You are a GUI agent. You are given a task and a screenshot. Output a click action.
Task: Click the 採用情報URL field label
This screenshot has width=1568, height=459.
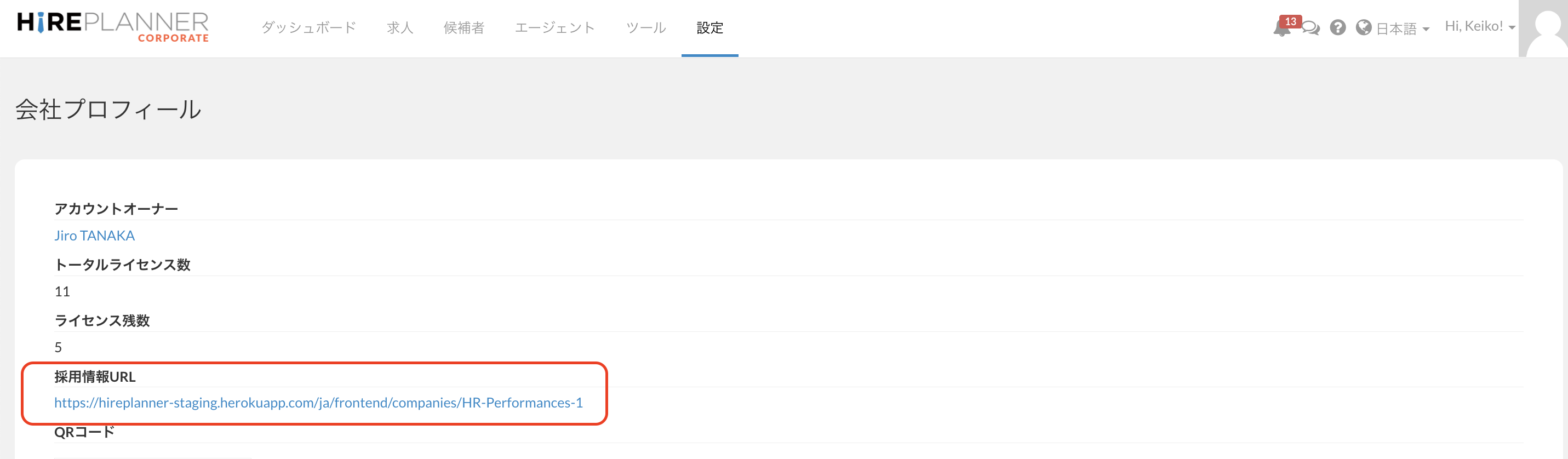pyautogui.click(x=95, y=377)
